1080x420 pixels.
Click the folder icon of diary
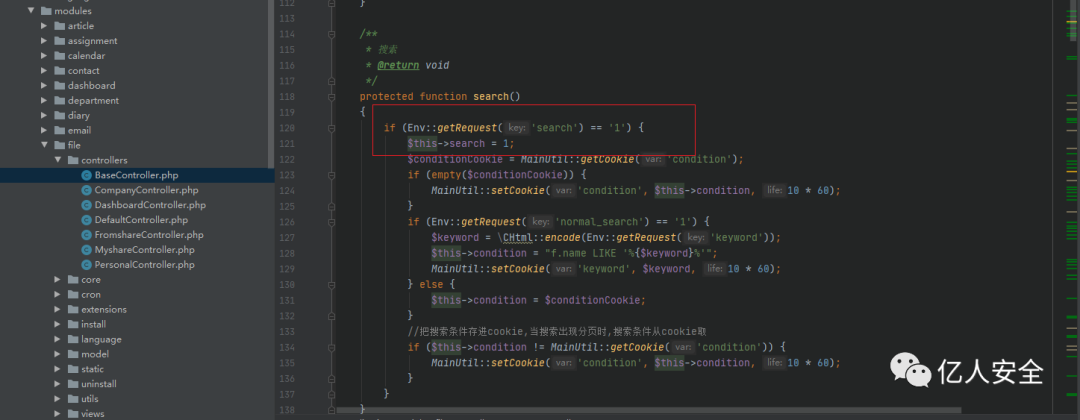(x=59, y=116)
